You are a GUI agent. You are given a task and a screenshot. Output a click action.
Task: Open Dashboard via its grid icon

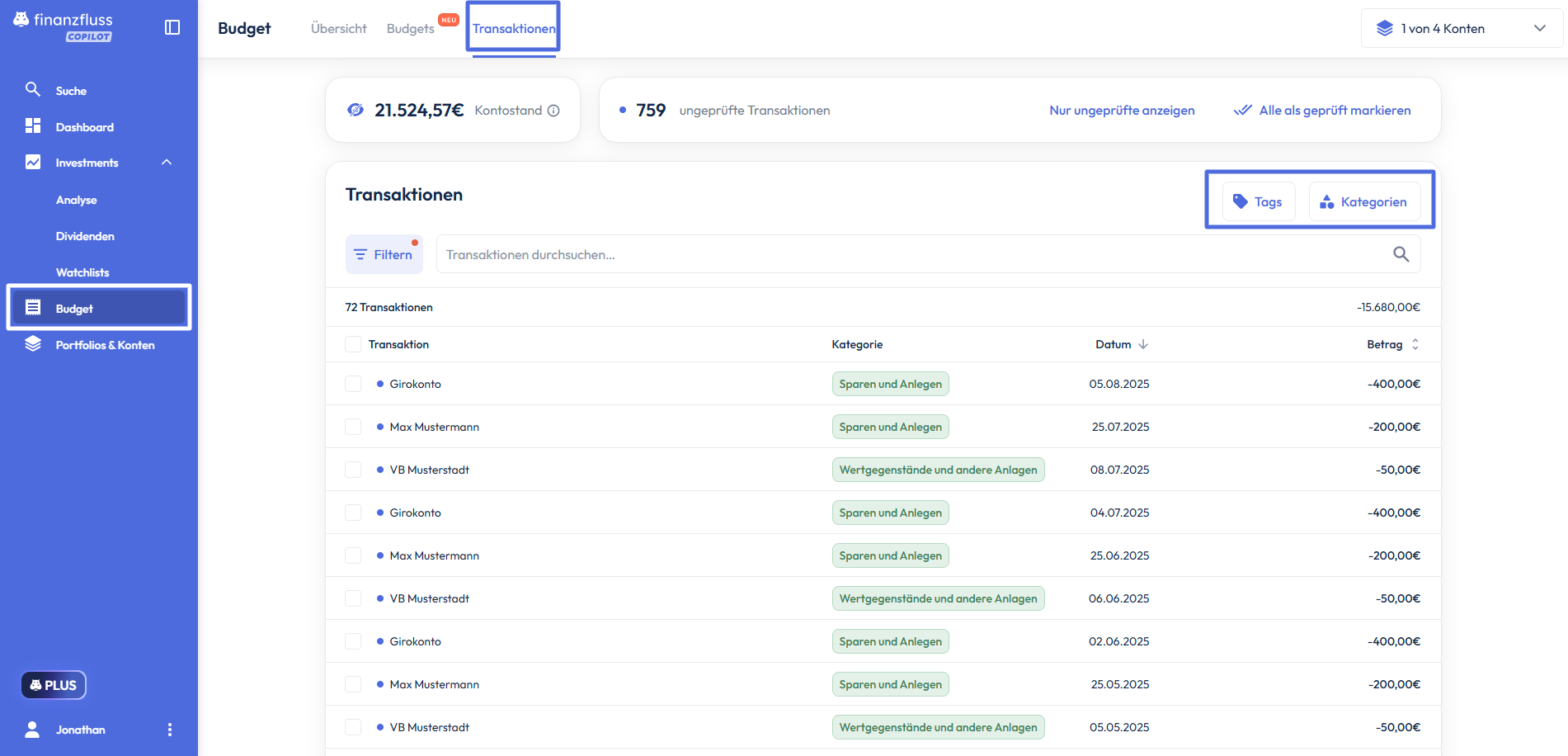[x=33, y=125]
